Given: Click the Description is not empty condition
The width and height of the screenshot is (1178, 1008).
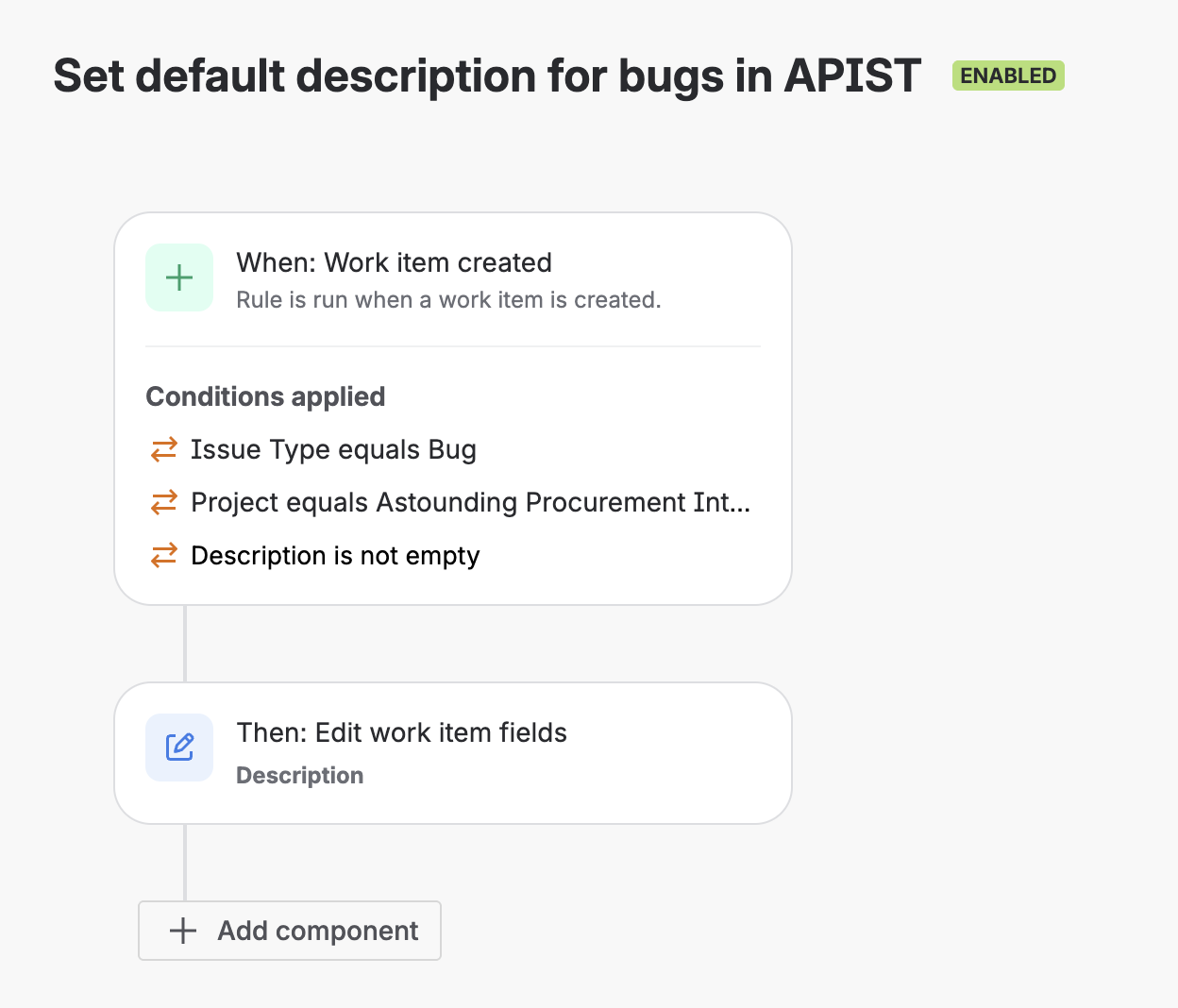Looking at the screenshot, I should (x=335, y=555).
